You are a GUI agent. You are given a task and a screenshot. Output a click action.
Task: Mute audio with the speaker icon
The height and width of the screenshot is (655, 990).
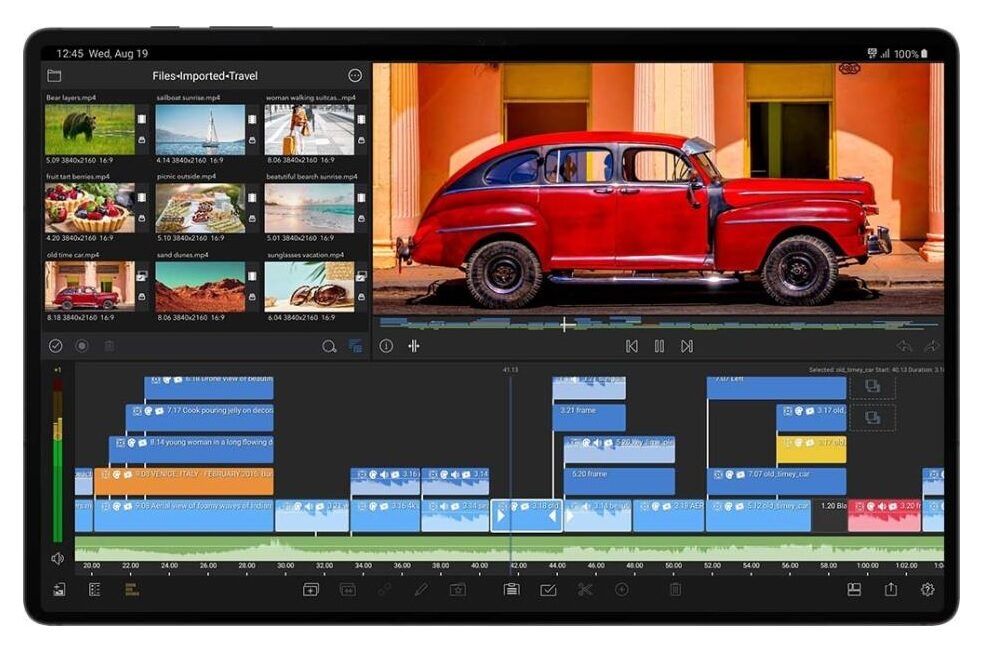(x=57, y=558)
